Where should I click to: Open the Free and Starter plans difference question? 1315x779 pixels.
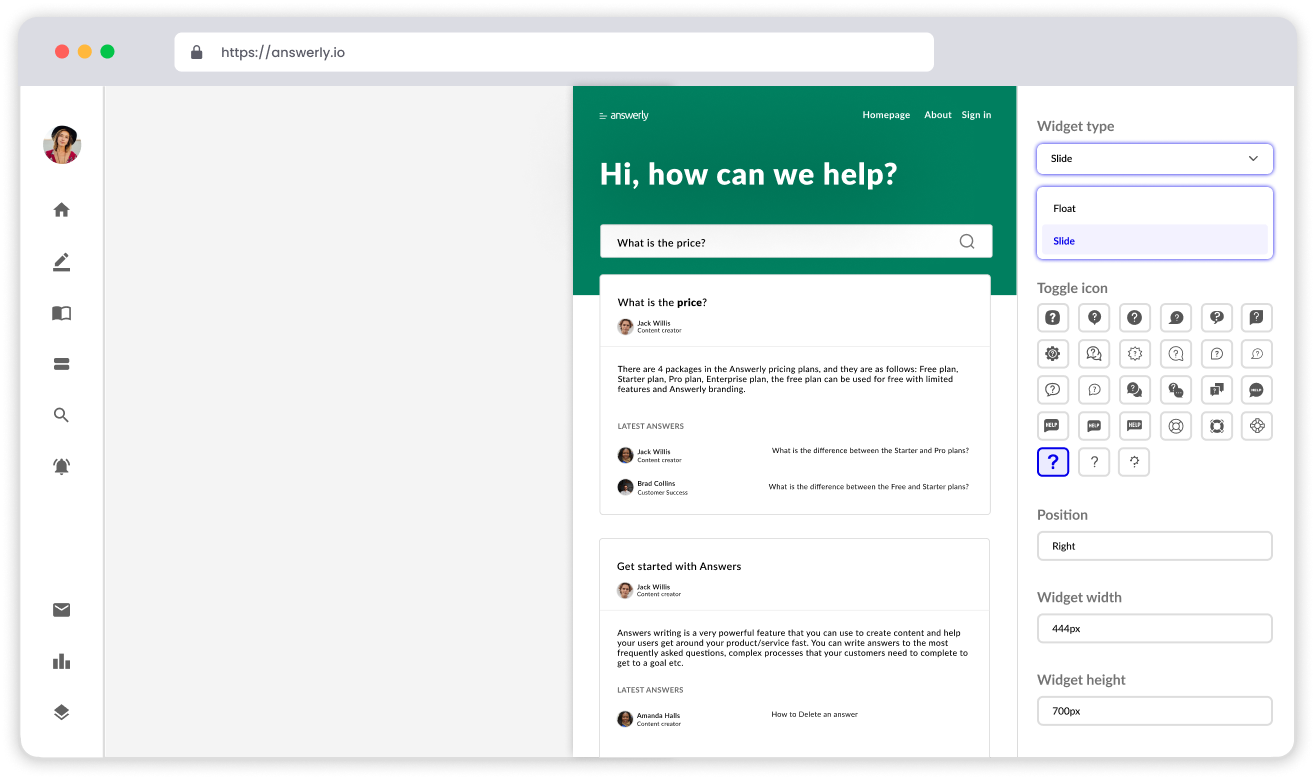868,487
